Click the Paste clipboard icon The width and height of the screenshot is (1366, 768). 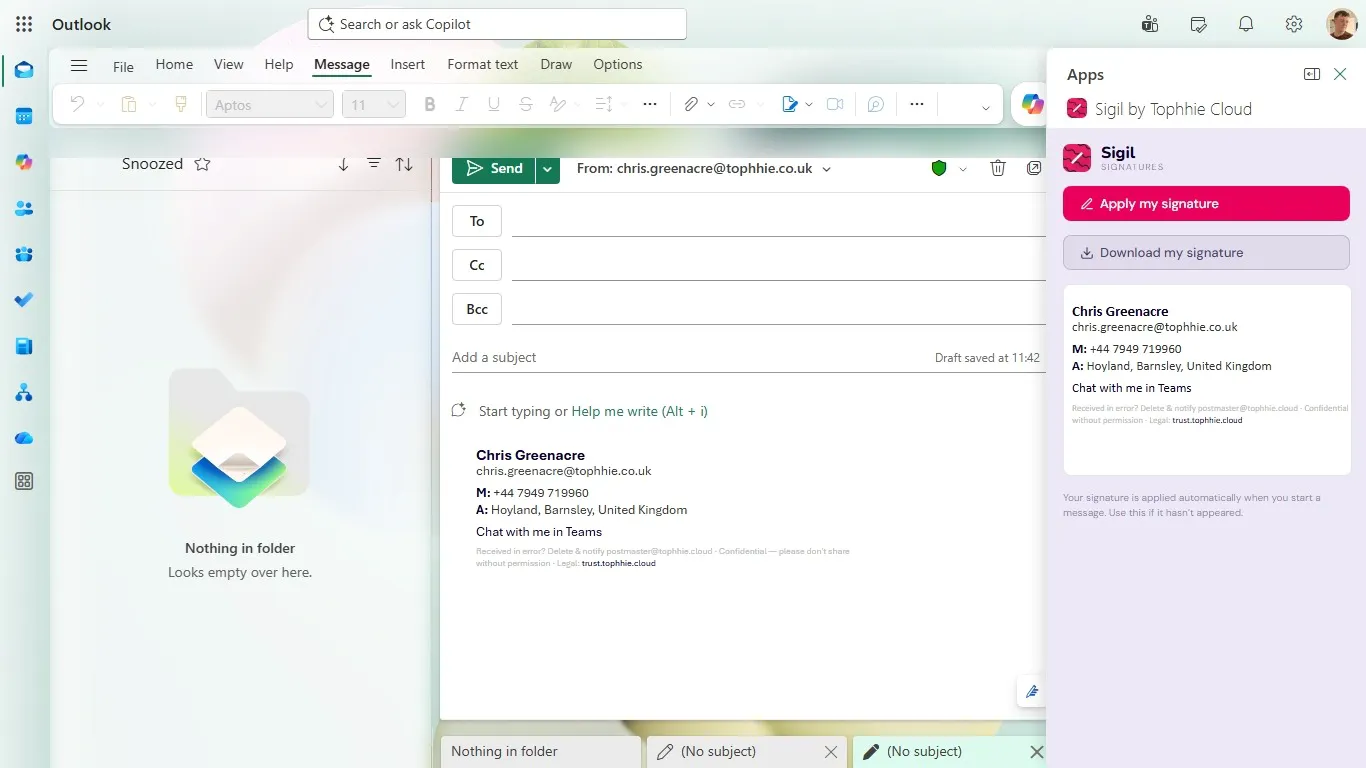pyautogui.click(x=129, y=104)
